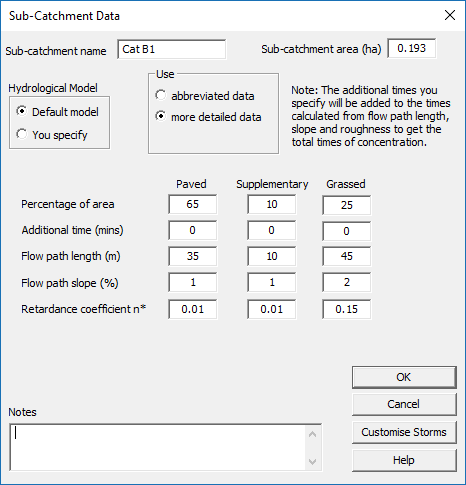This screenshot has width=466, height=485.
Task: Click the Cancel button
Action: pyautogui.click(x=404, y=404)
